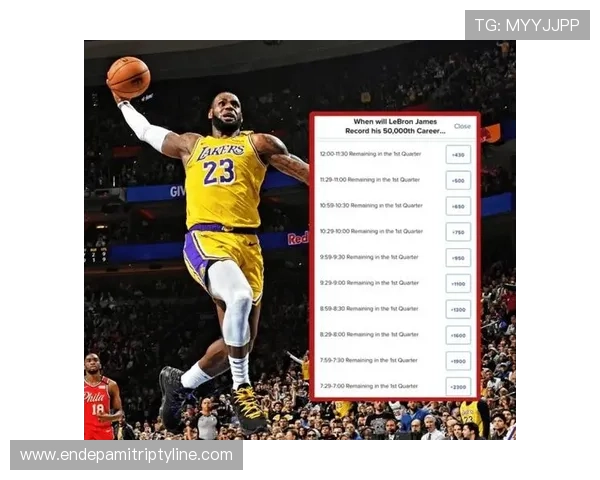Tap the +750 odds button
This screenshot has width=600, height=480.
pyautogui.click(x=458, y=232)
